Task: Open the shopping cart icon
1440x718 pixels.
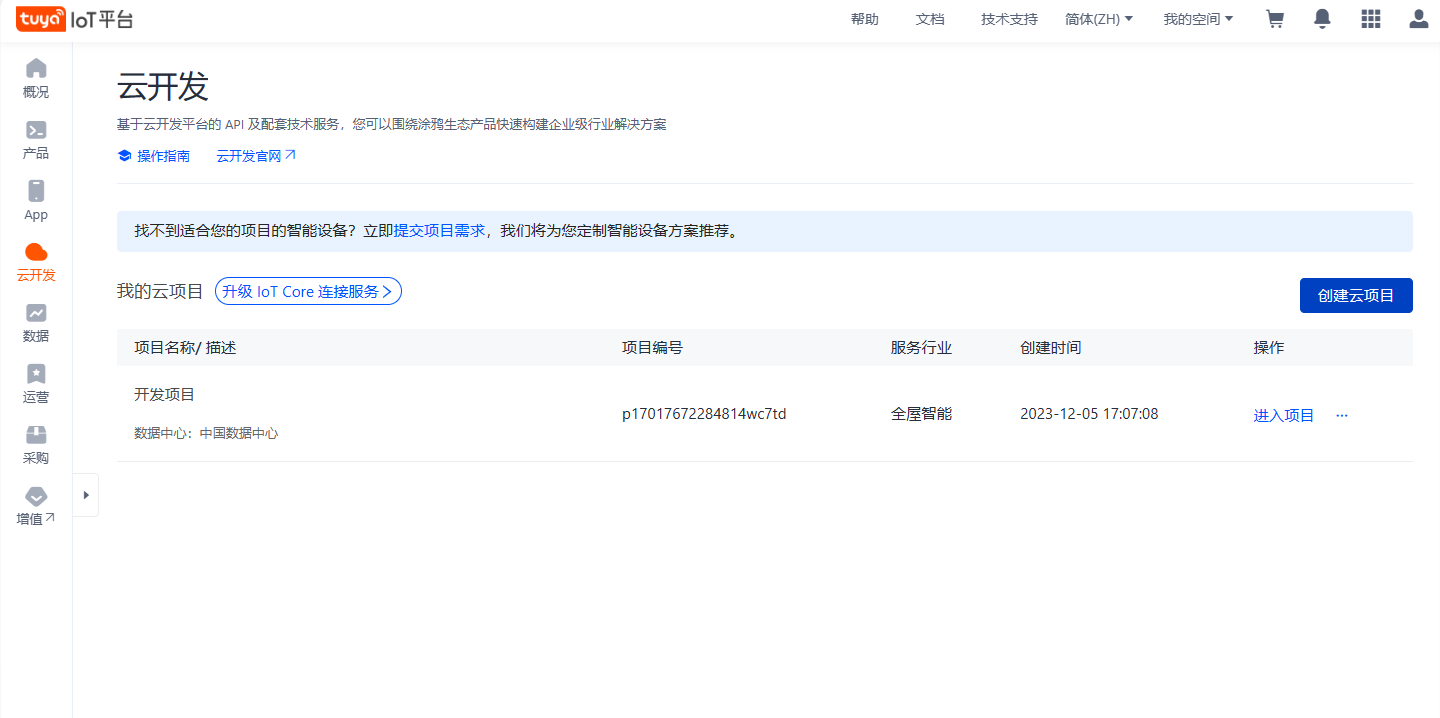Action: coord(1275,19)
